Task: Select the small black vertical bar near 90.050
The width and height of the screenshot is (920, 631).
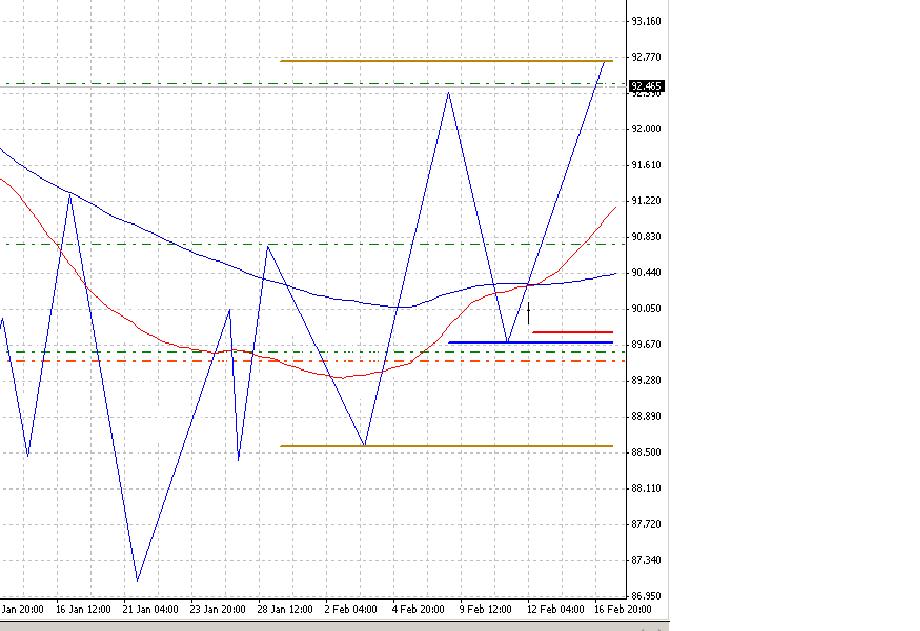Action: [529, 313]
